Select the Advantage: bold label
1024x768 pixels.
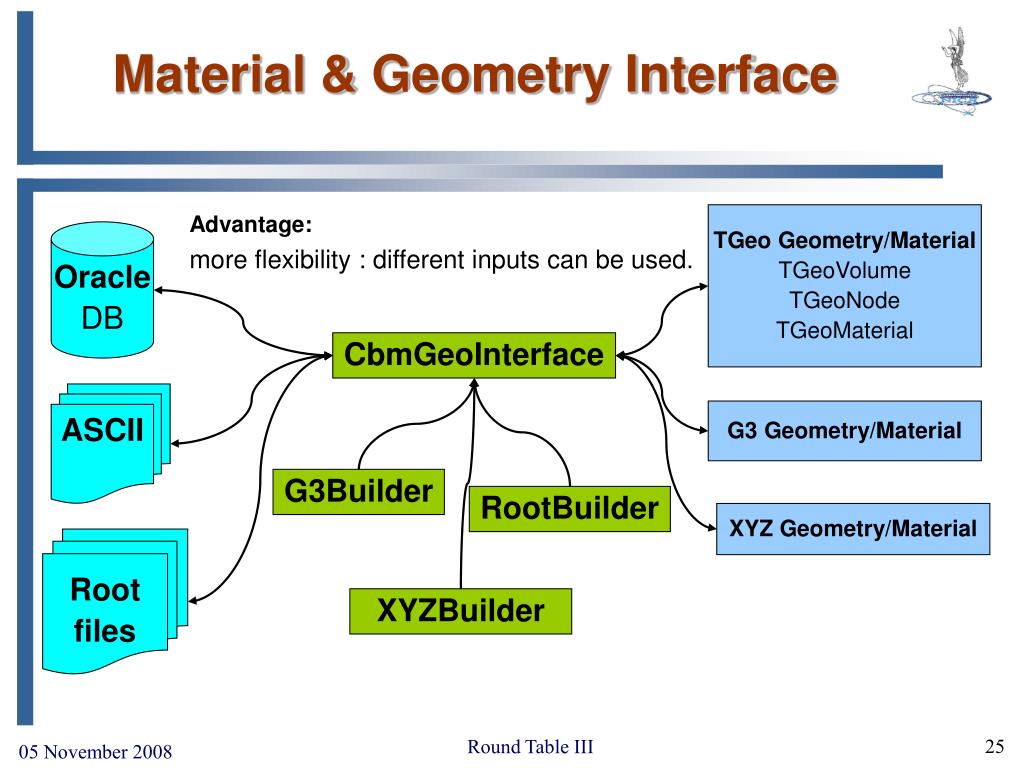click(251, 225)
